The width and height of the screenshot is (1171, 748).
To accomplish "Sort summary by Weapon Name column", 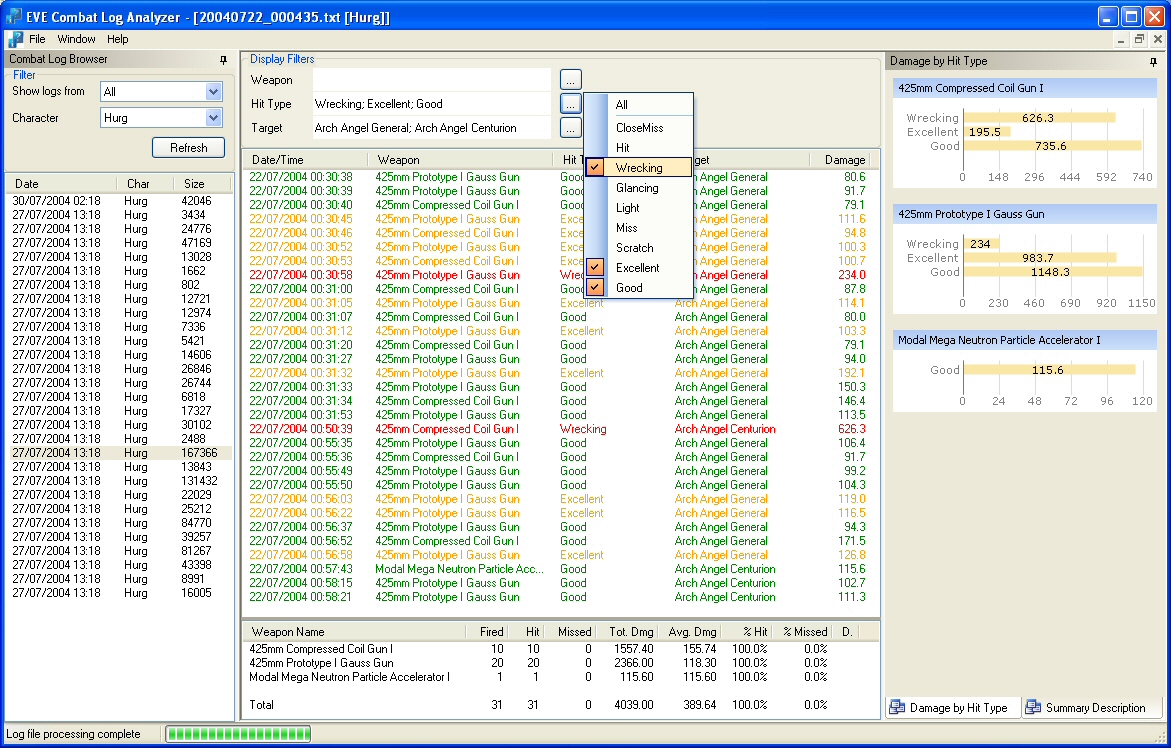I will (354, 632).
